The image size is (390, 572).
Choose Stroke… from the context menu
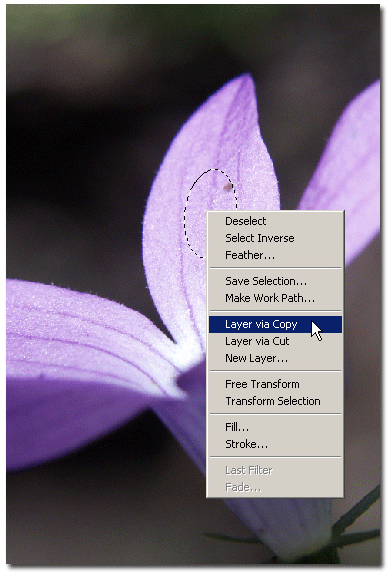275,444
